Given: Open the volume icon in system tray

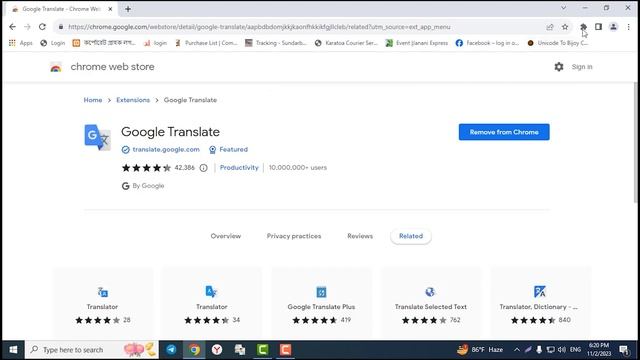Looking at the screenshot, I should pyautogui.click(x=562, y=350).
